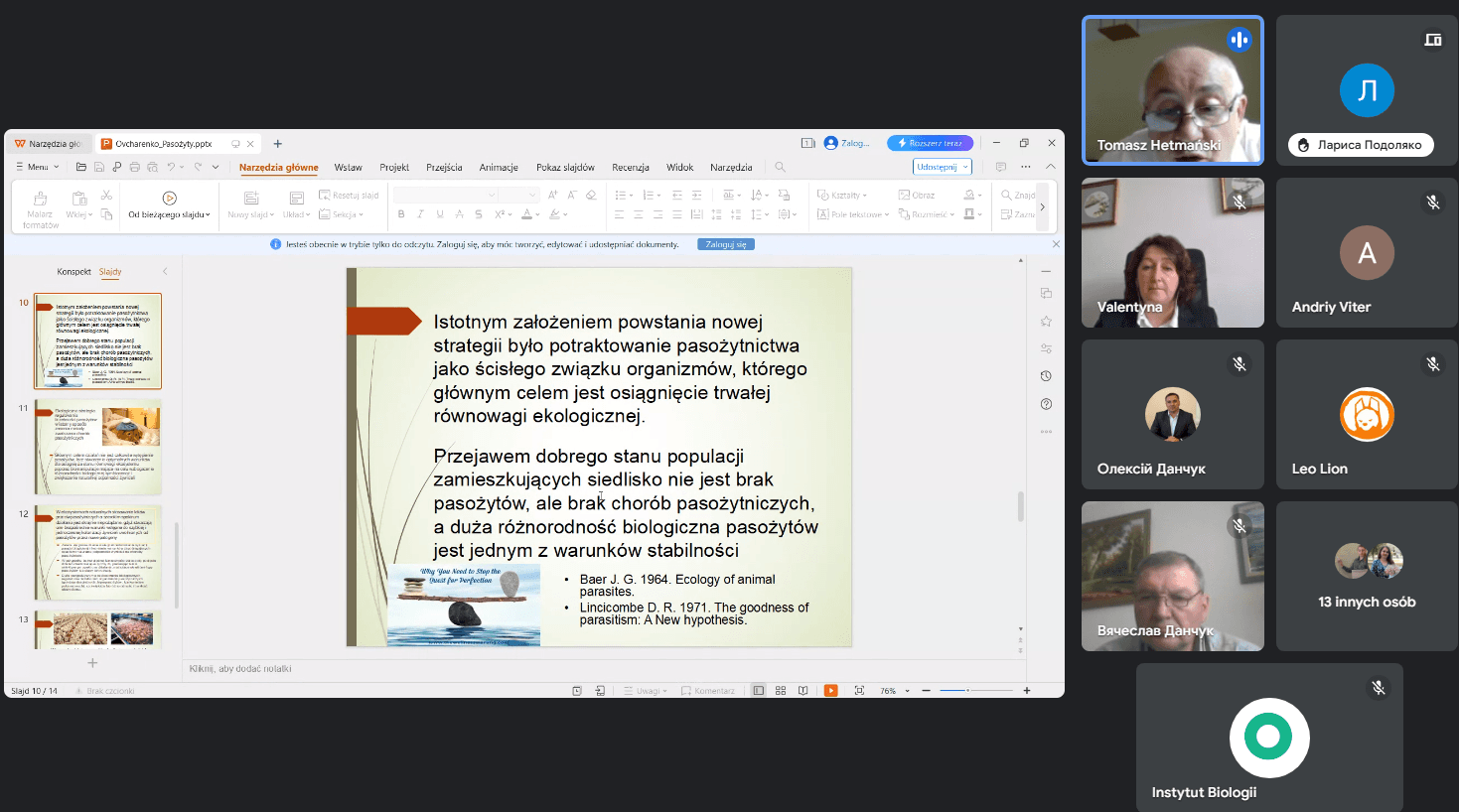1459x812 pixels.
Task: Click Komentarz in the status bar
Action: [708, 691]
